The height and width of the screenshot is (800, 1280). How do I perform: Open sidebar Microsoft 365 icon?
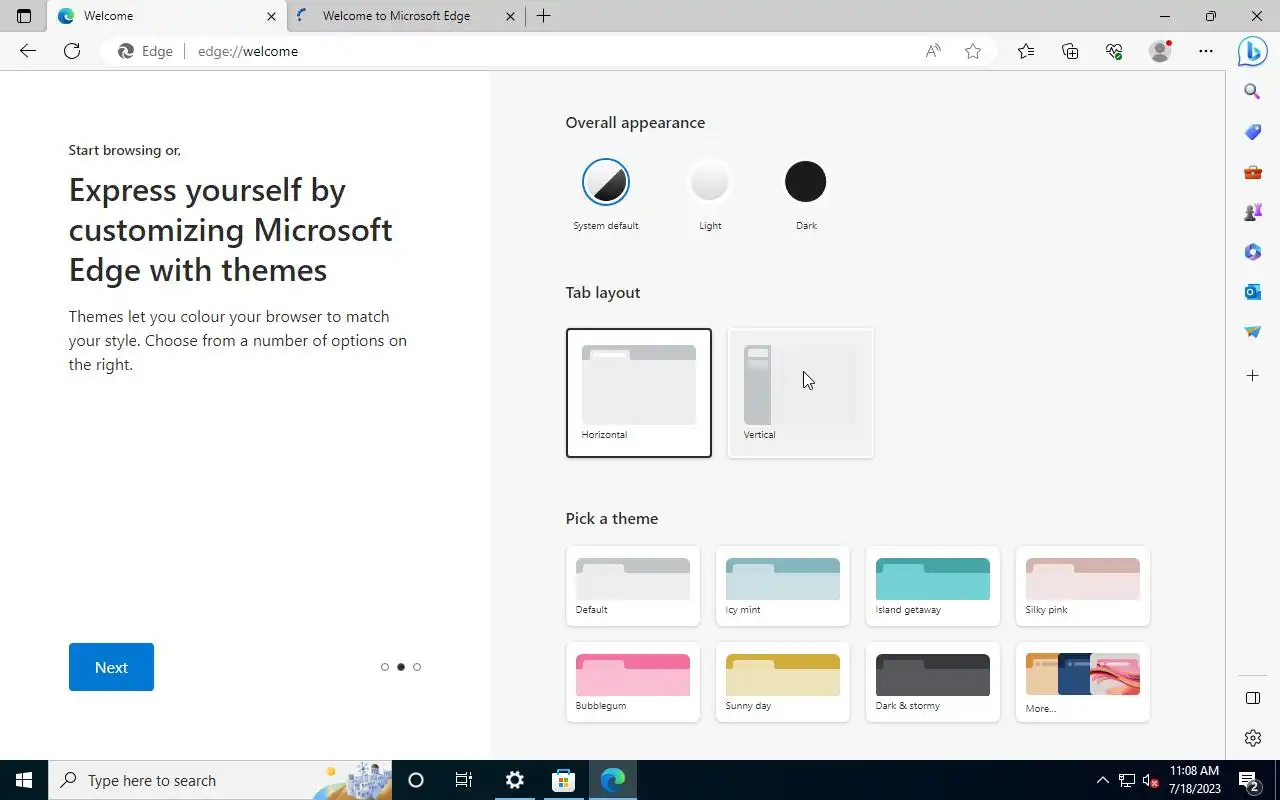[1252, 252]
